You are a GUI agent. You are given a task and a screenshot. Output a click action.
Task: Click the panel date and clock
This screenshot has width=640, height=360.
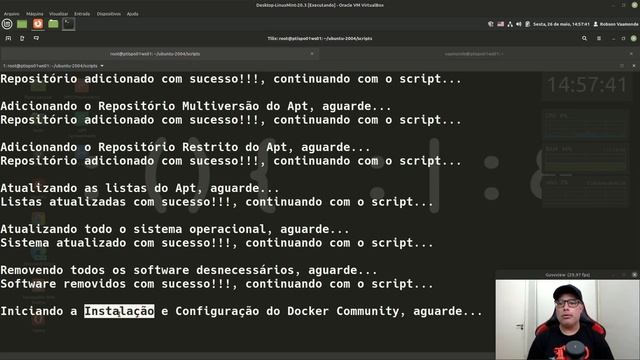pos(561,24)
